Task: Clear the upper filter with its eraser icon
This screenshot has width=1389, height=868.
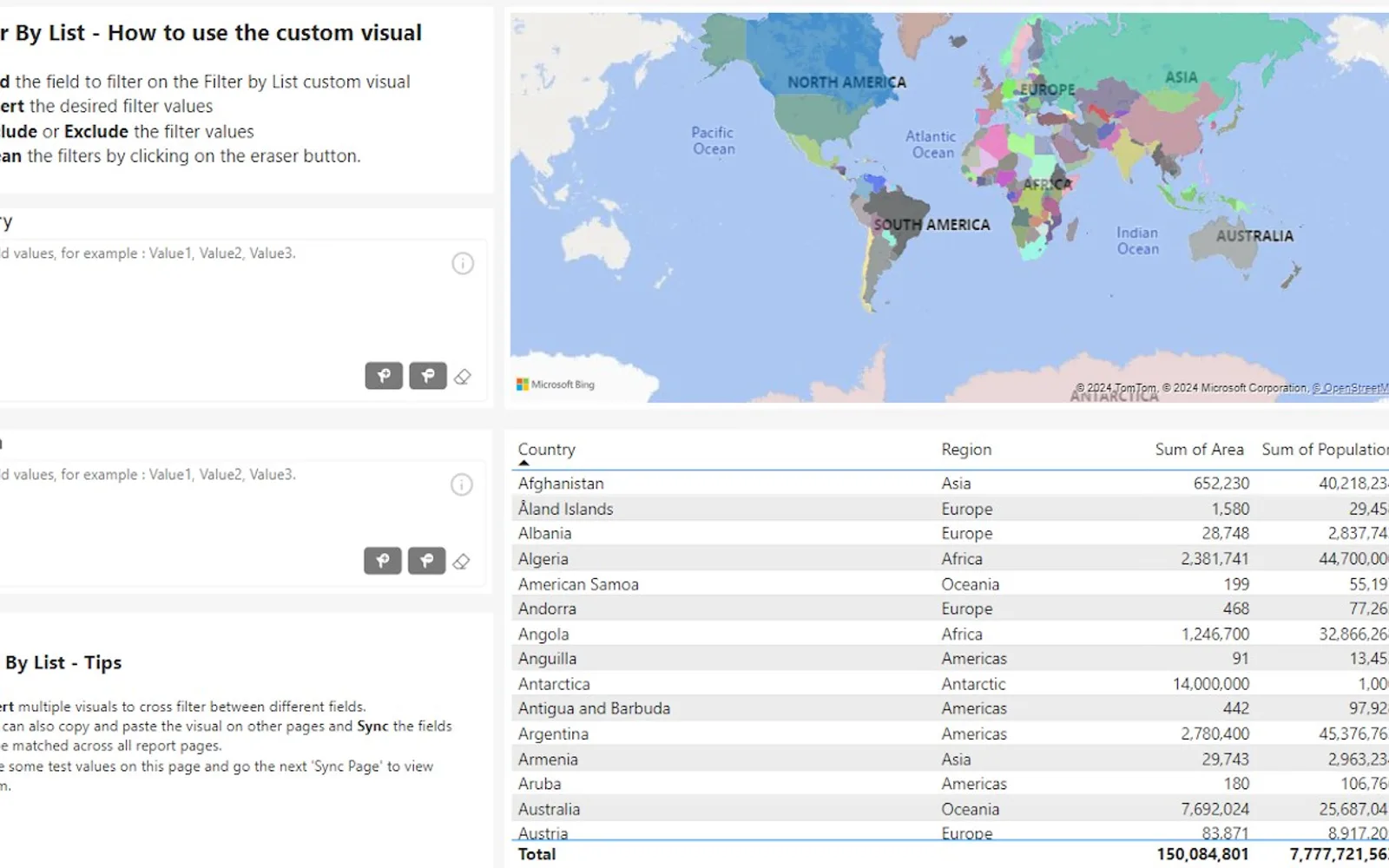Action: pyautogui.click(x=463, y=377)
